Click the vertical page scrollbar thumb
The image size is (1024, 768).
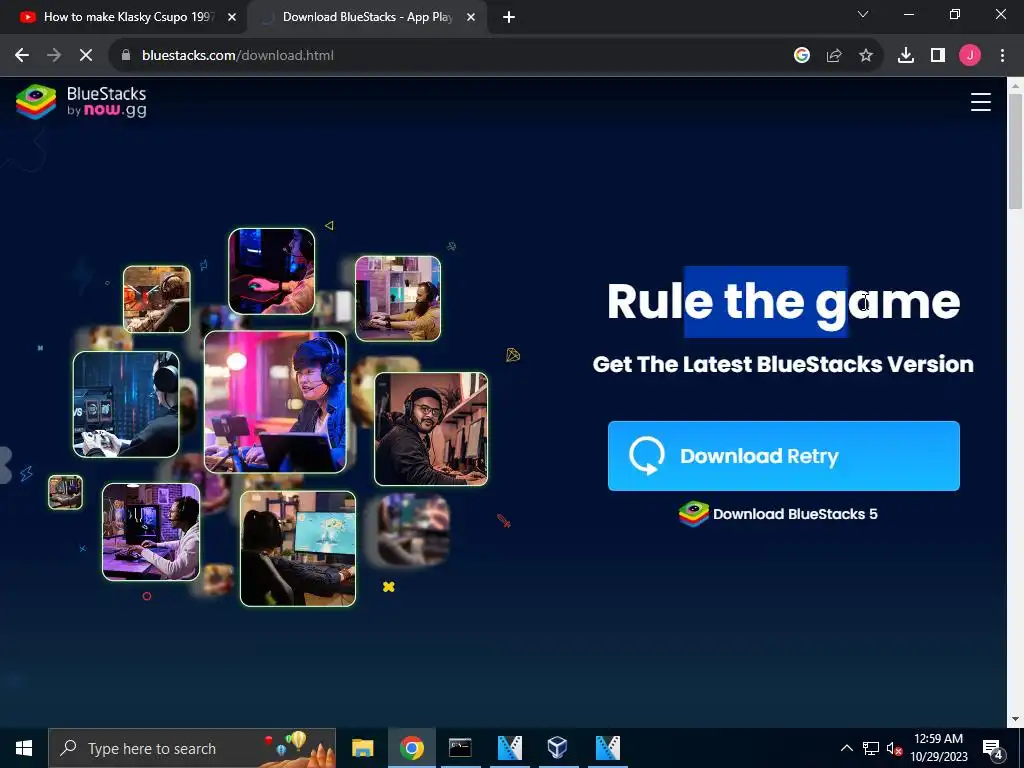pos(1016,152)
